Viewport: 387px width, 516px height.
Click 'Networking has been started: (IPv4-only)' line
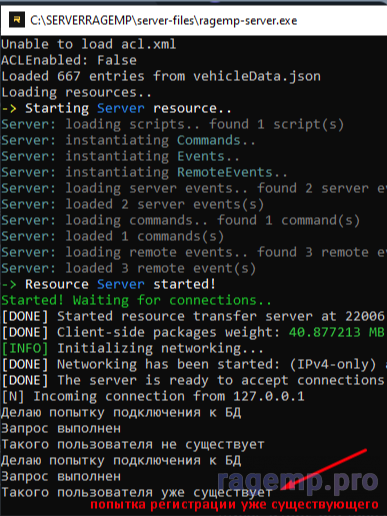click(x=194, y=364)
